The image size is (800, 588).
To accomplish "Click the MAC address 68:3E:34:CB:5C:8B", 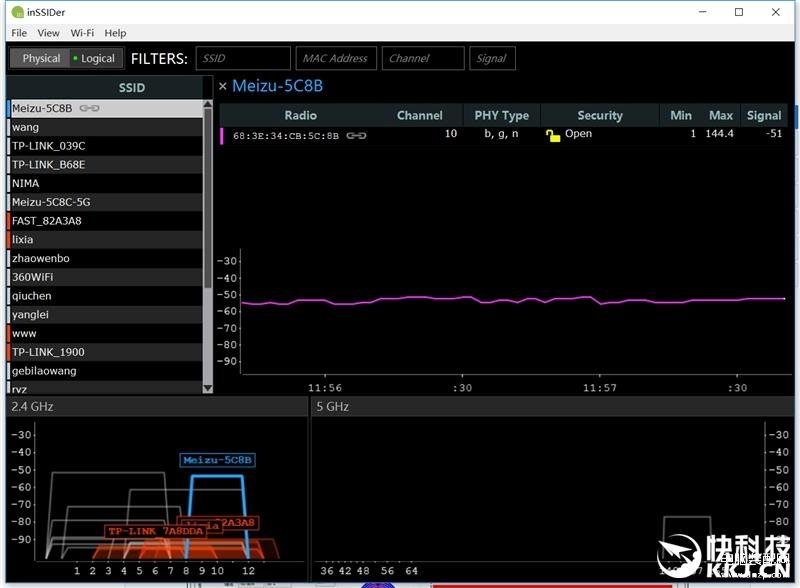I will pos(286,136).
